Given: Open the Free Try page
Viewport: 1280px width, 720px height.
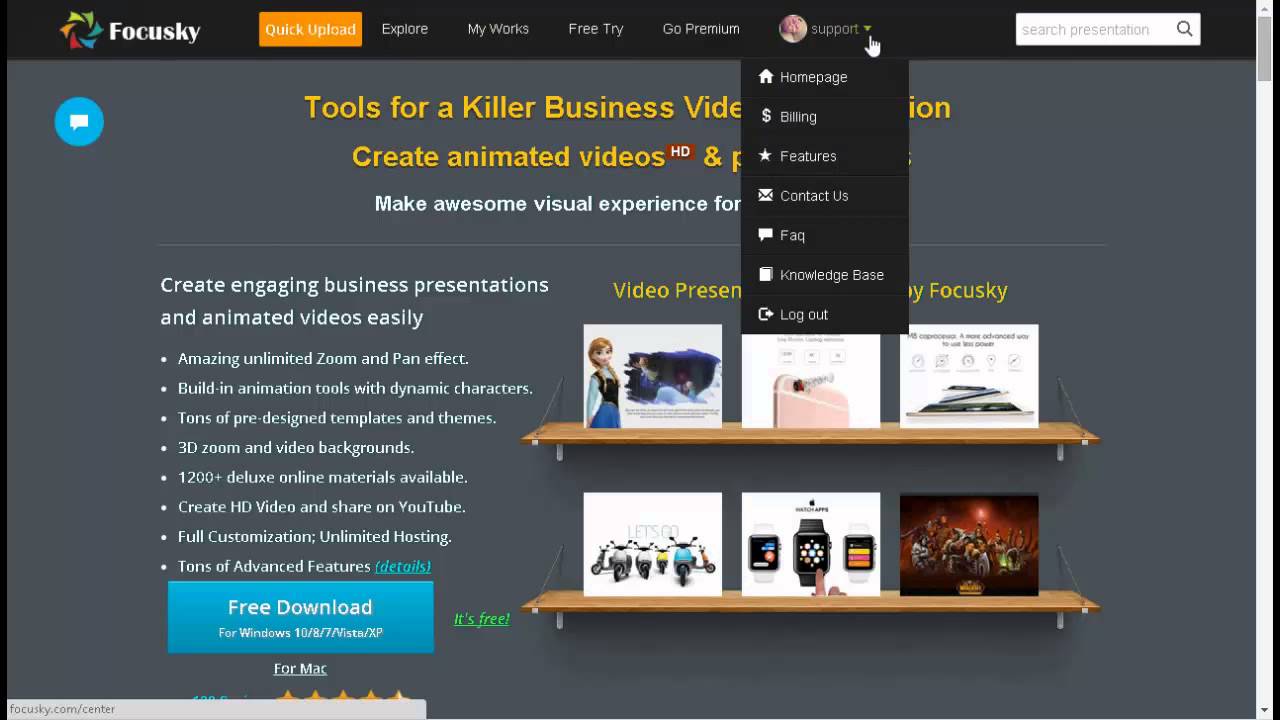Looking at the screenshot, I should point(596,29).
